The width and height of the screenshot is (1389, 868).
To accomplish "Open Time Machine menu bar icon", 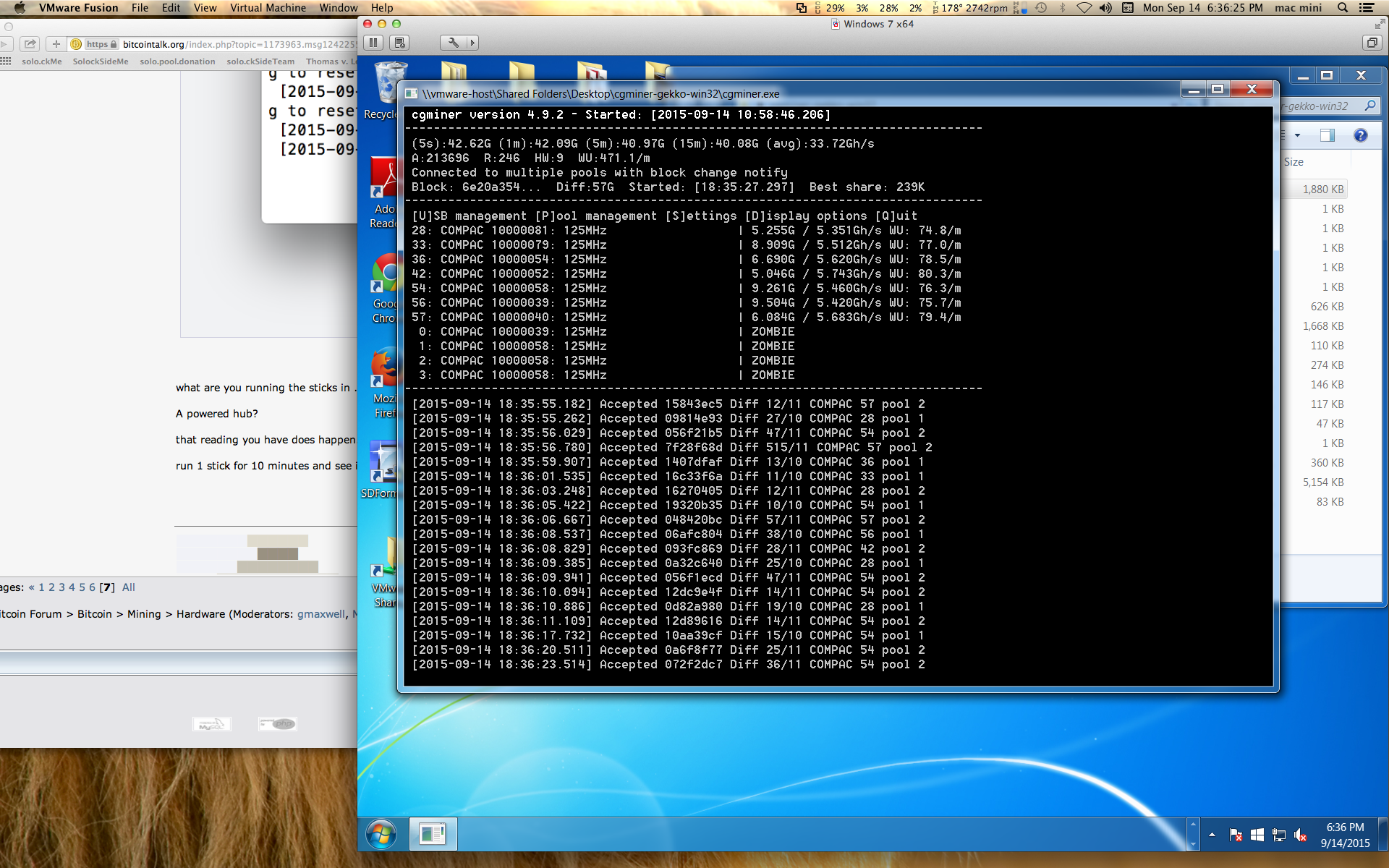I will click(x=1041, y=8).
